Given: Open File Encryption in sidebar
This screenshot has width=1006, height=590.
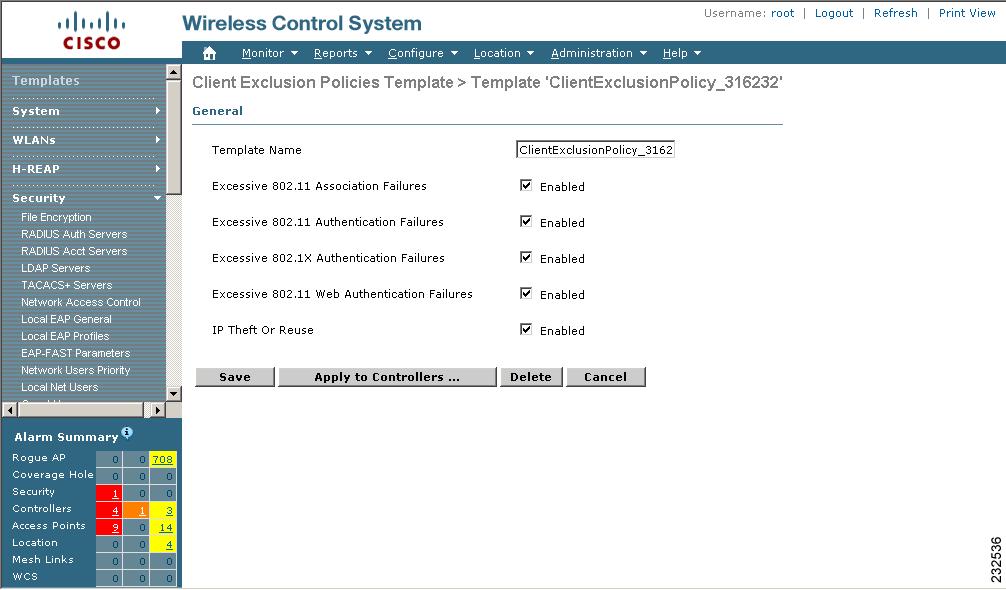Looking at the screenshot, I should (x=56, y=217).
